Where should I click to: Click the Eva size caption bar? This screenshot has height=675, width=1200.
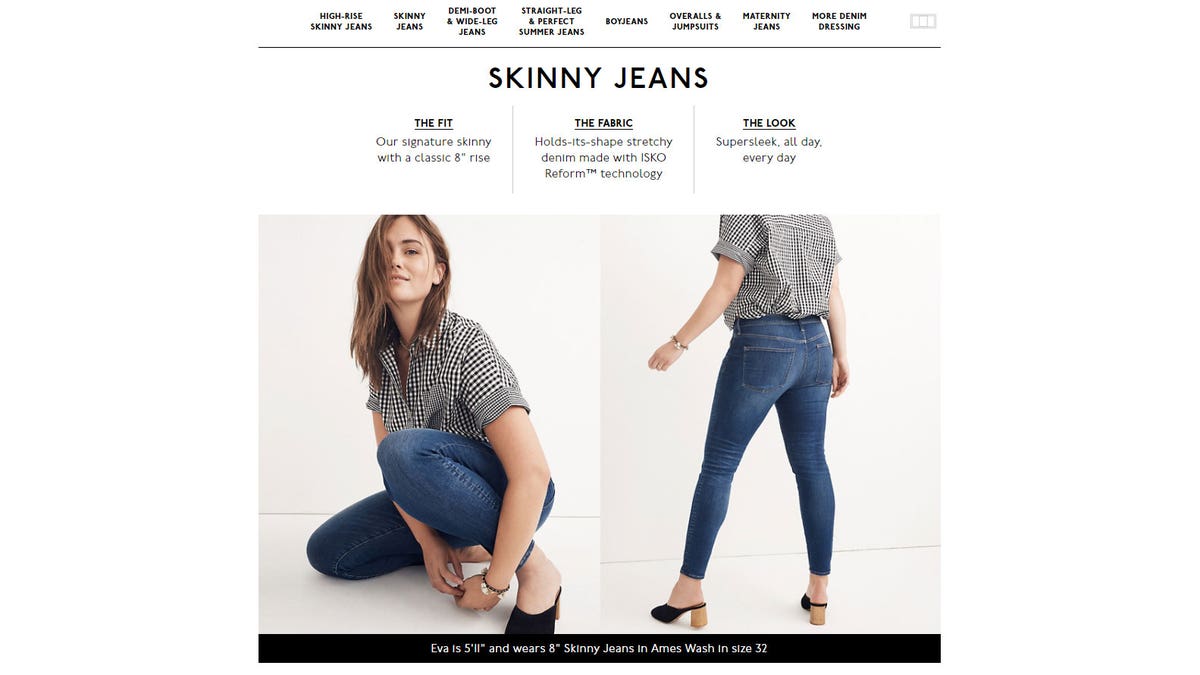[599, 648]
